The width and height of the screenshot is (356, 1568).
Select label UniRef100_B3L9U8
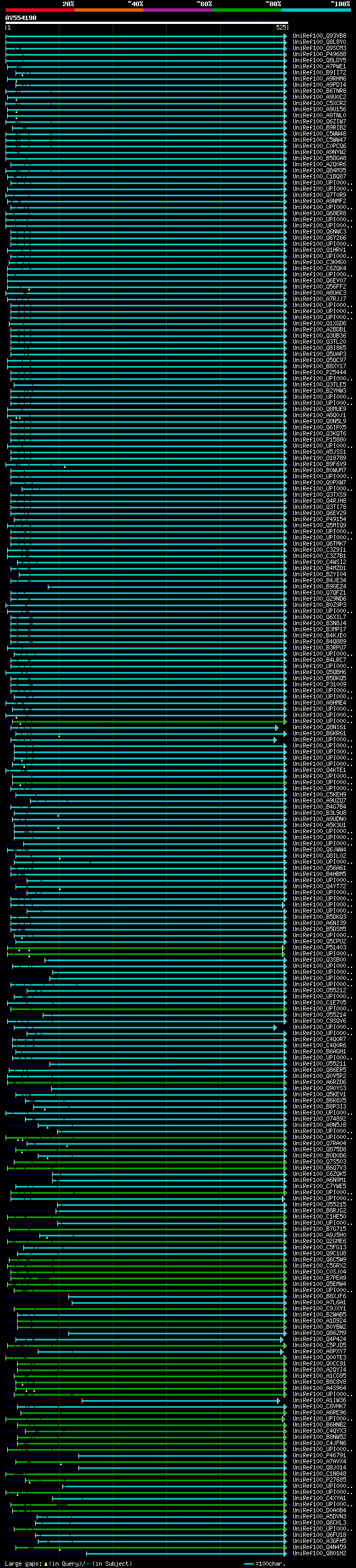click(x=319, y=813)
